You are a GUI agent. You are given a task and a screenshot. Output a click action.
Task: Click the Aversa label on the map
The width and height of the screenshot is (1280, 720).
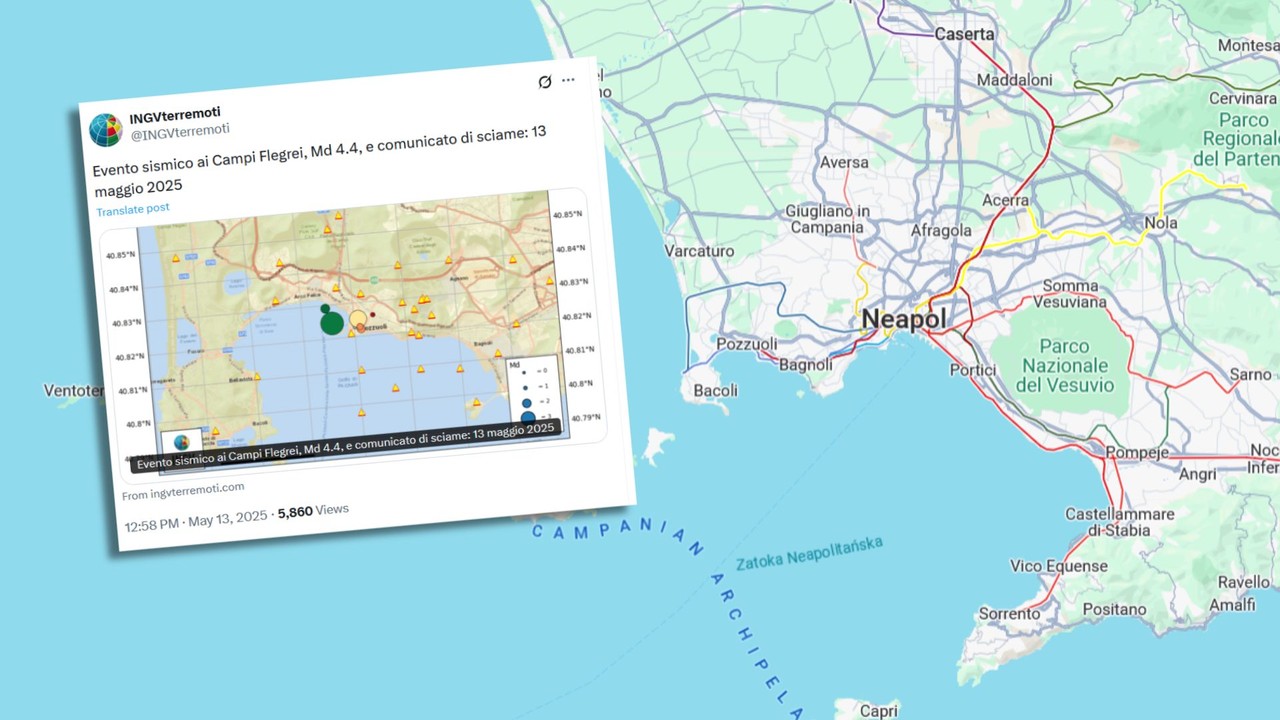click(844, 162)
